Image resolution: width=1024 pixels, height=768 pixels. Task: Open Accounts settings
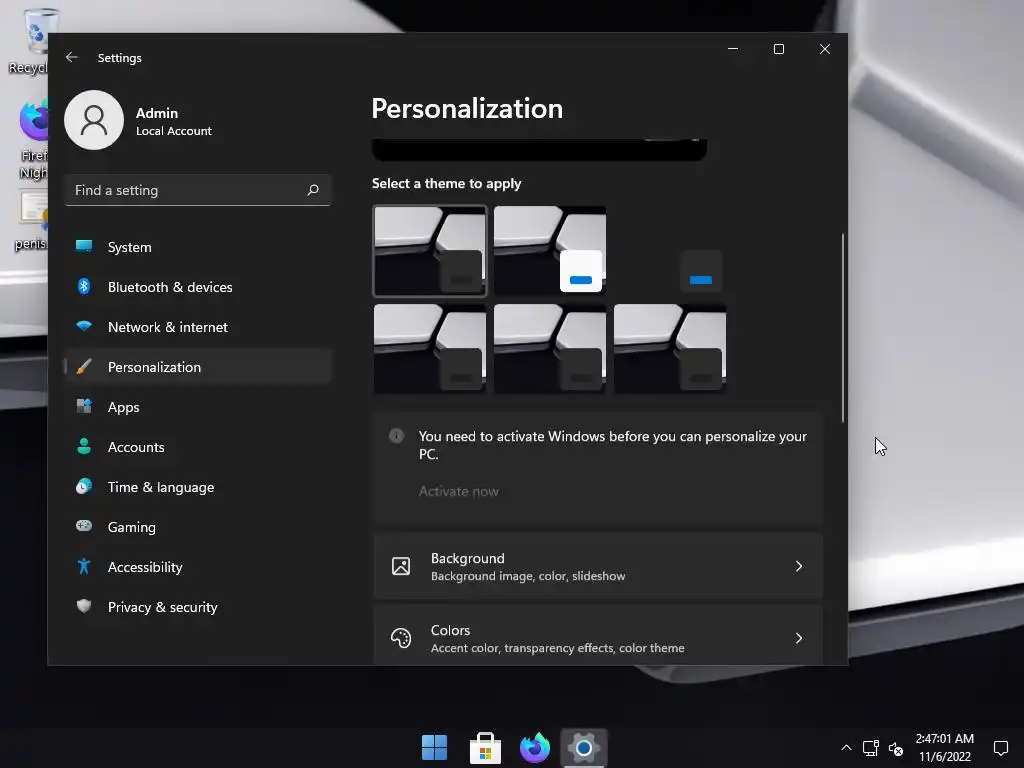tap(198, 447)
